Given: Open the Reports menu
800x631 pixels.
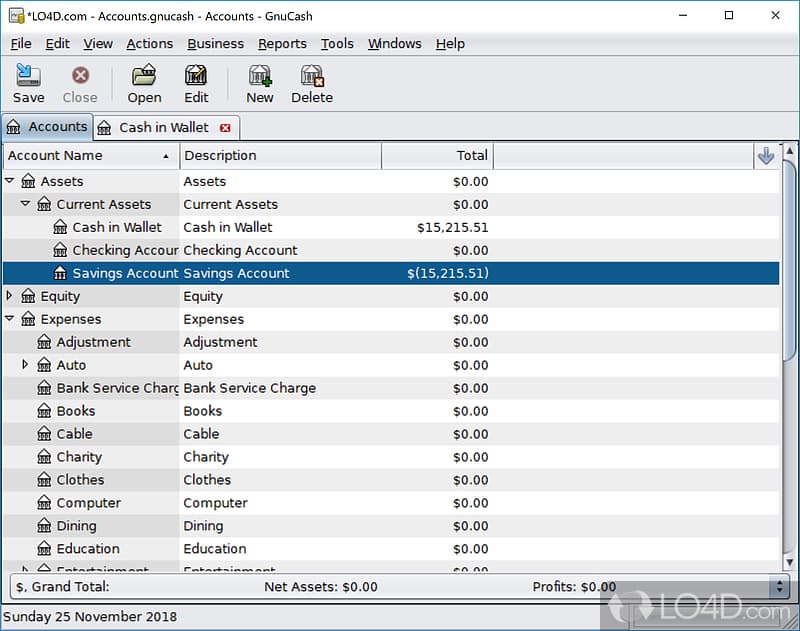Looking at the screenshot, I should coord(282,43).
